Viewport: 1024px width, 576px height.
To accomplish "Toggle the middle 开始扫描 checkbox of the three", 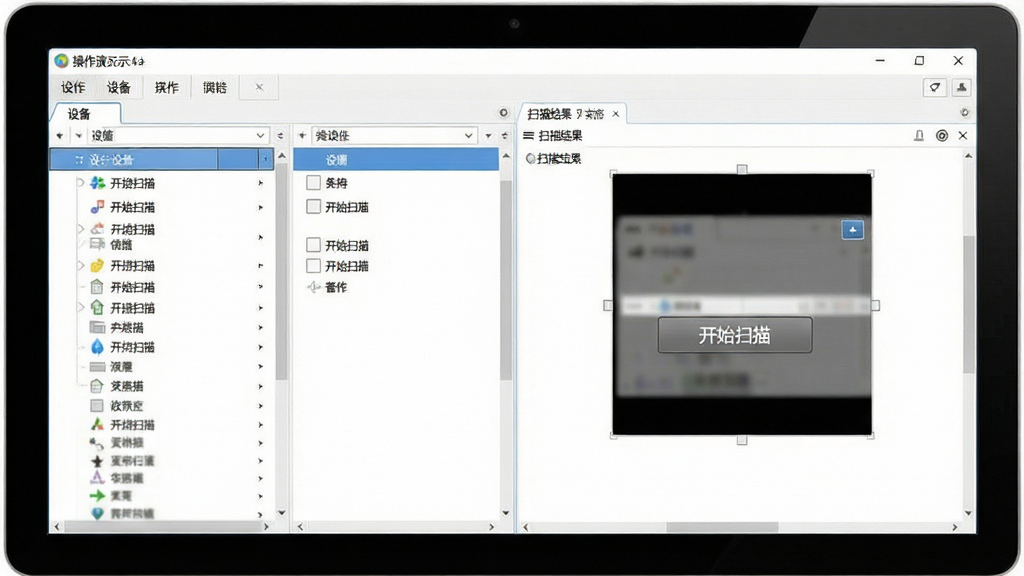I will (313, 245).
